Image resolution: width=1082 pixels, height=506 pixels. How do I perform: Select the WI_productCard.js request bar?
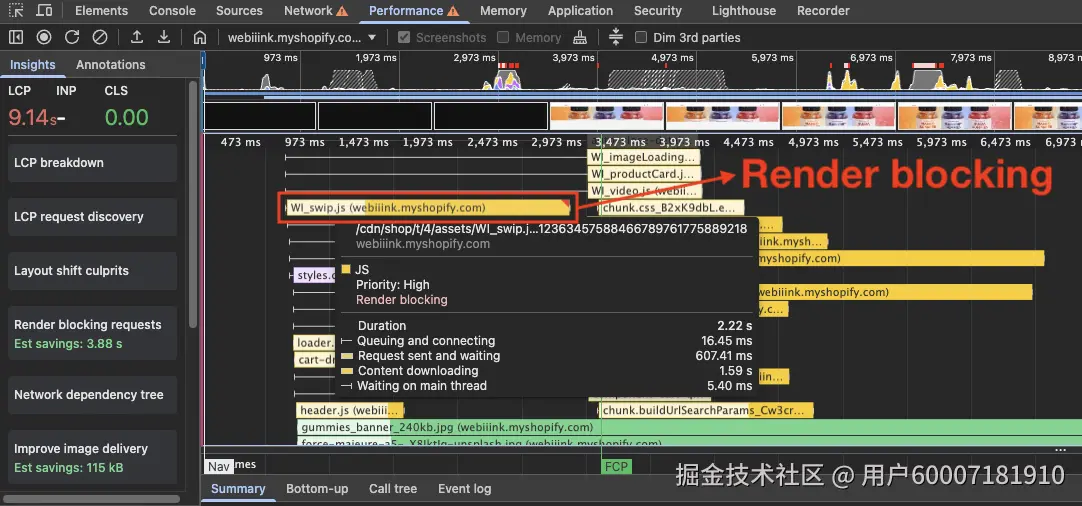tap(645, 174)
